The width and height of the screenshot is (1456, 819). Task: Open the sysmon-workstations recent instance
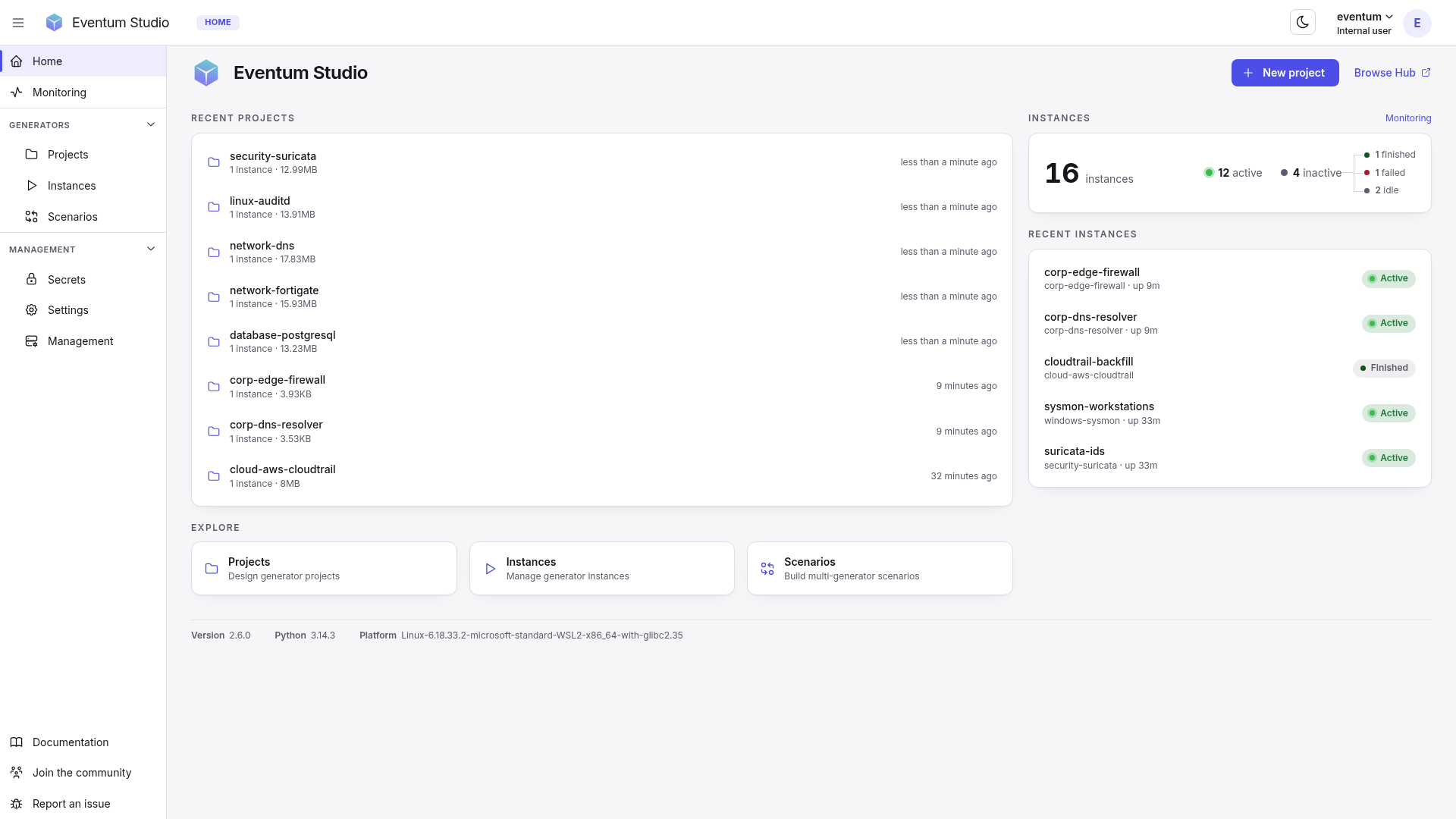1230,413
